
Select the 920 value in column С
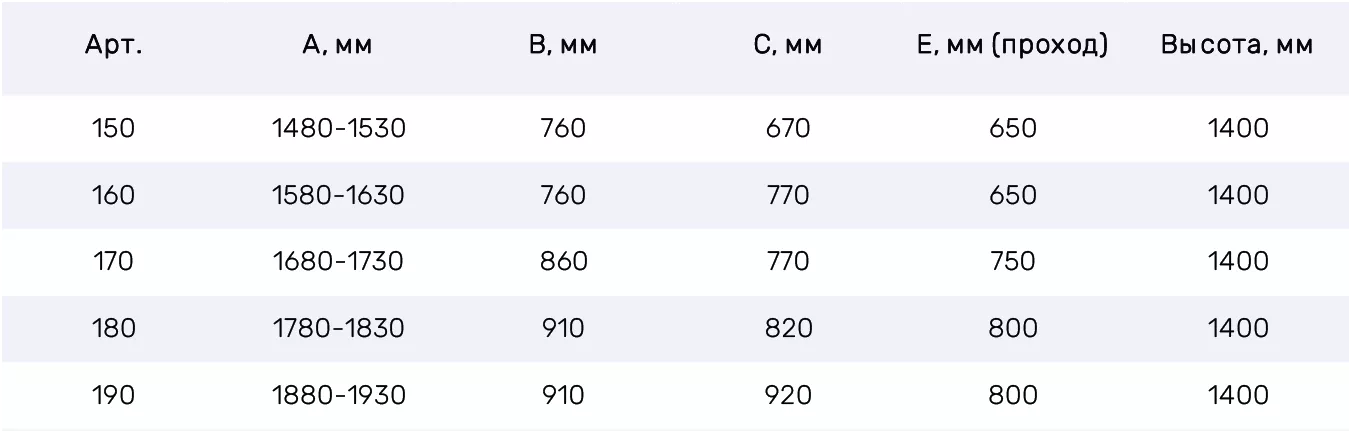[x=788, y=395]
